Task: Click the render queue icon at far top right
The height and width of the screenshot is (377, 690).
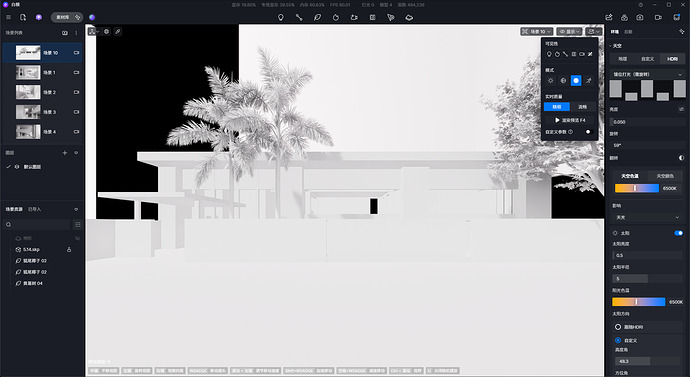Action: [677, 18]
